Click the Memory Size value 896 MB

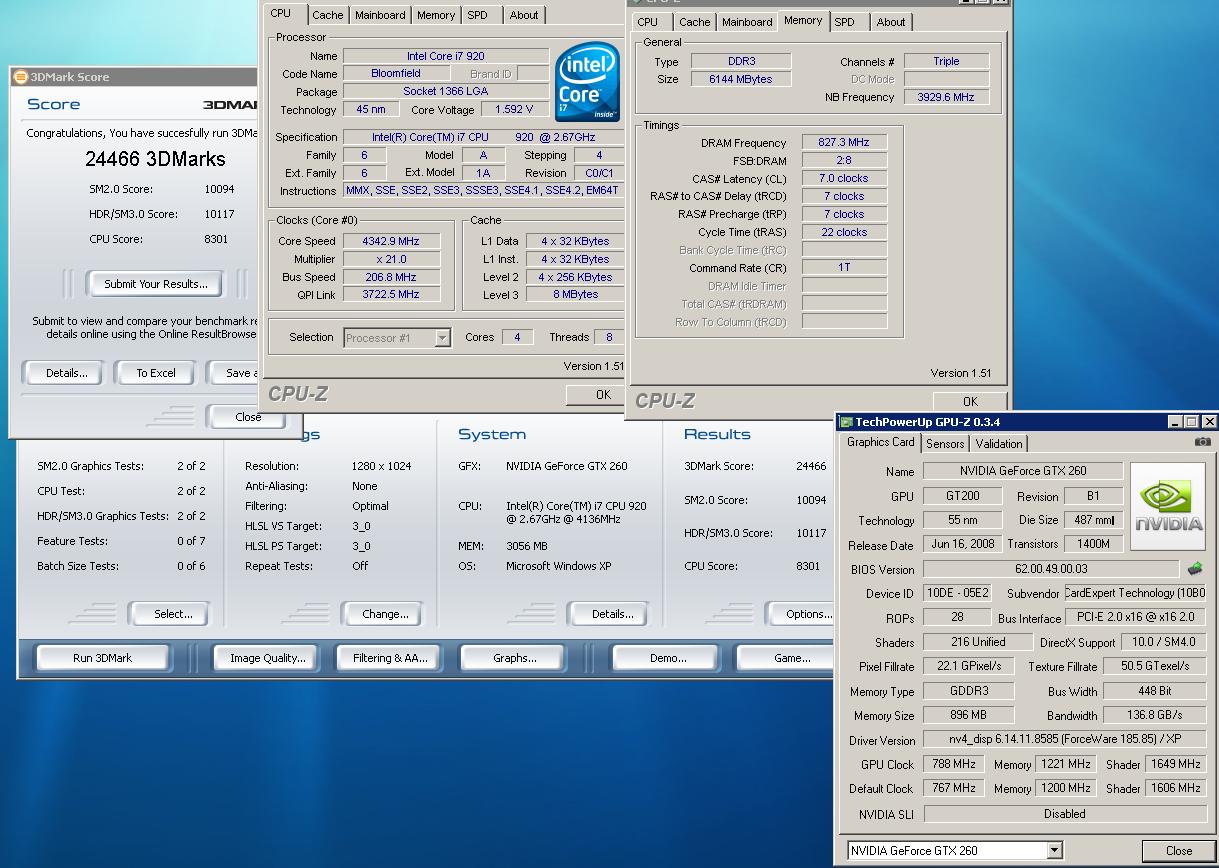(x=968, y=715)
